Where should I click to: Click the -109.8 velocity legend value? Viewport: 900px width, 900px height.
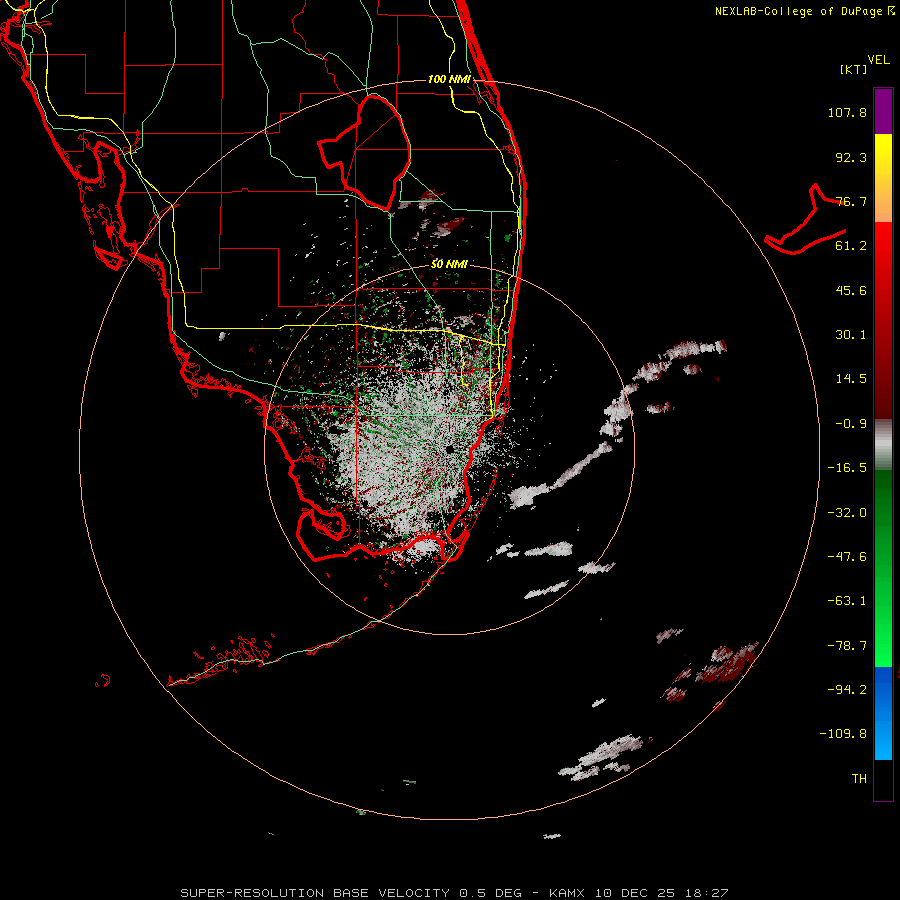(843, 734)
